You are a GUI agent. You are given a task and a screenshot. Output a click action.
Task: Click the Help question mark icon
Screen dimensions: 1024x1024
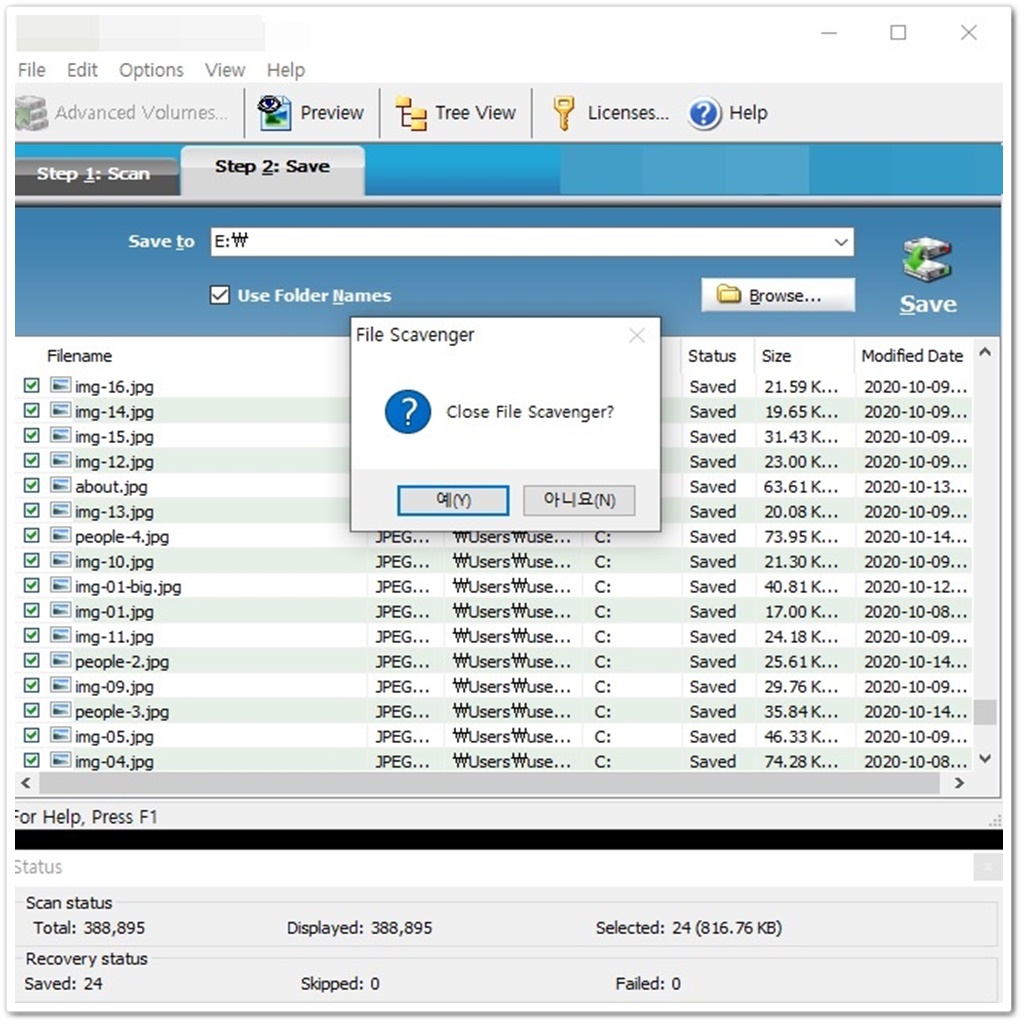click(704, 114)
